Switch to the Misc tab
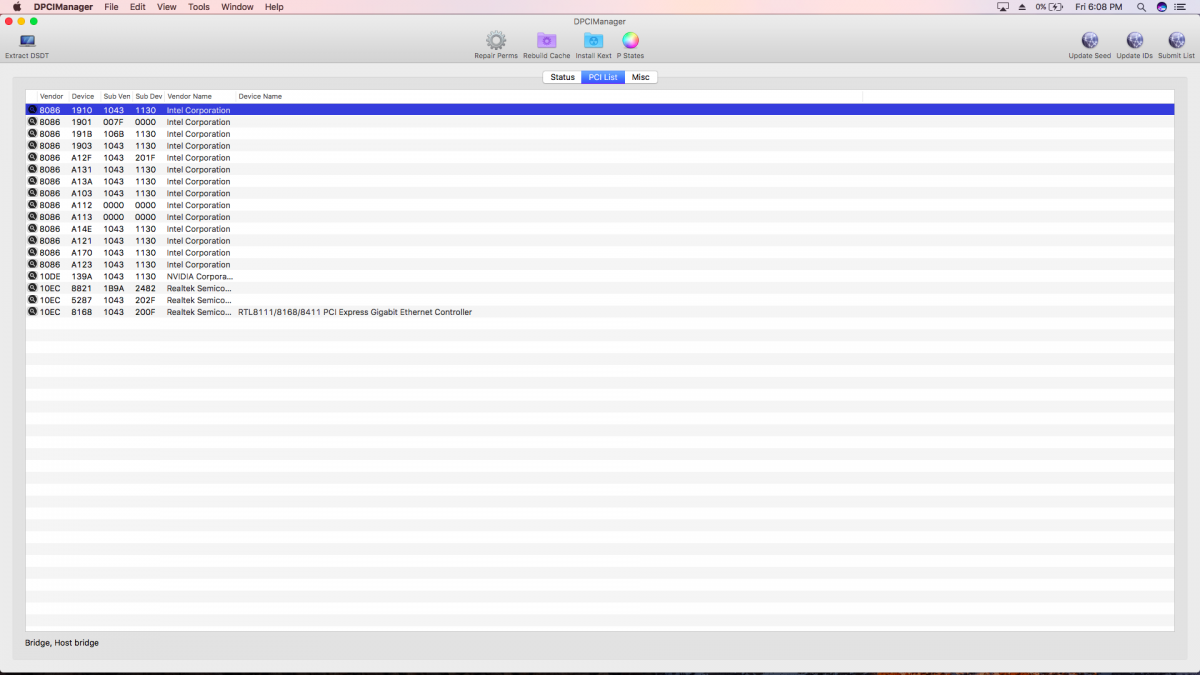This screenshot has width=1200, height=675. tap(640, 77)
